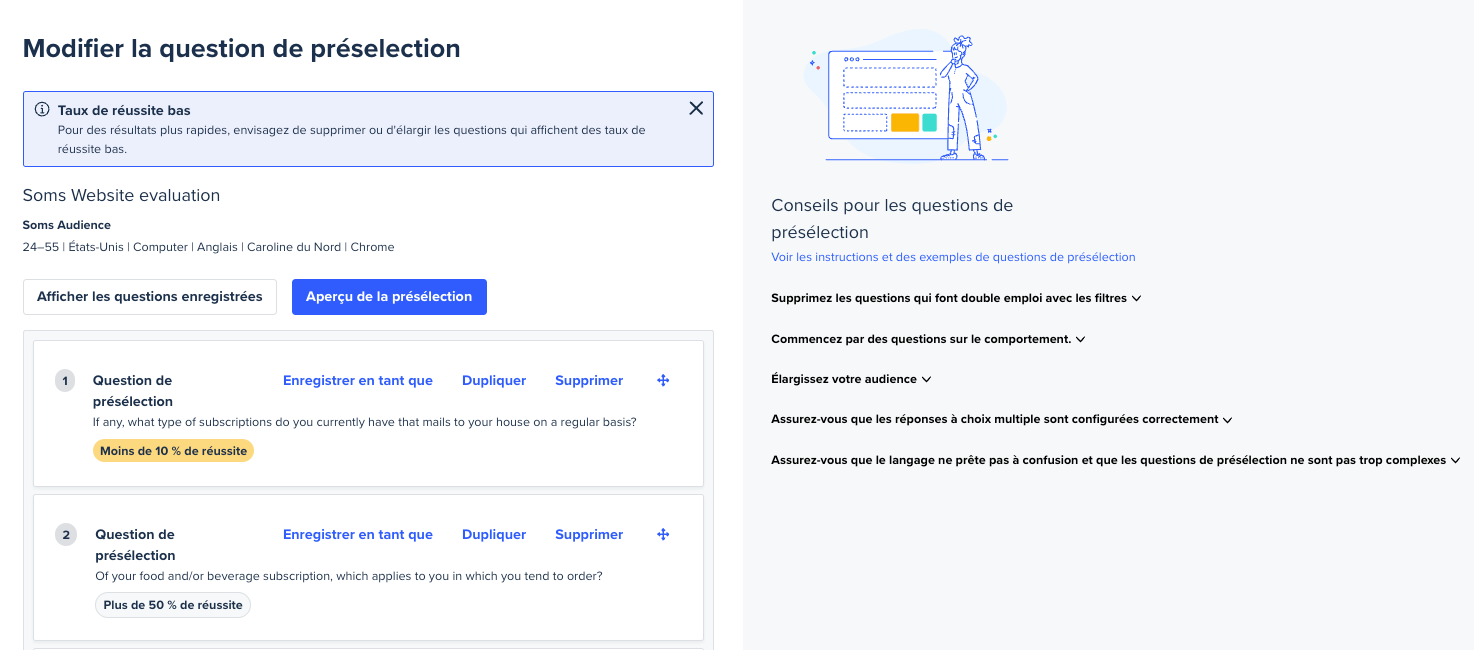
Task: Click 'Plus de 50 % de réussite' badge
Action: point(173,605)
